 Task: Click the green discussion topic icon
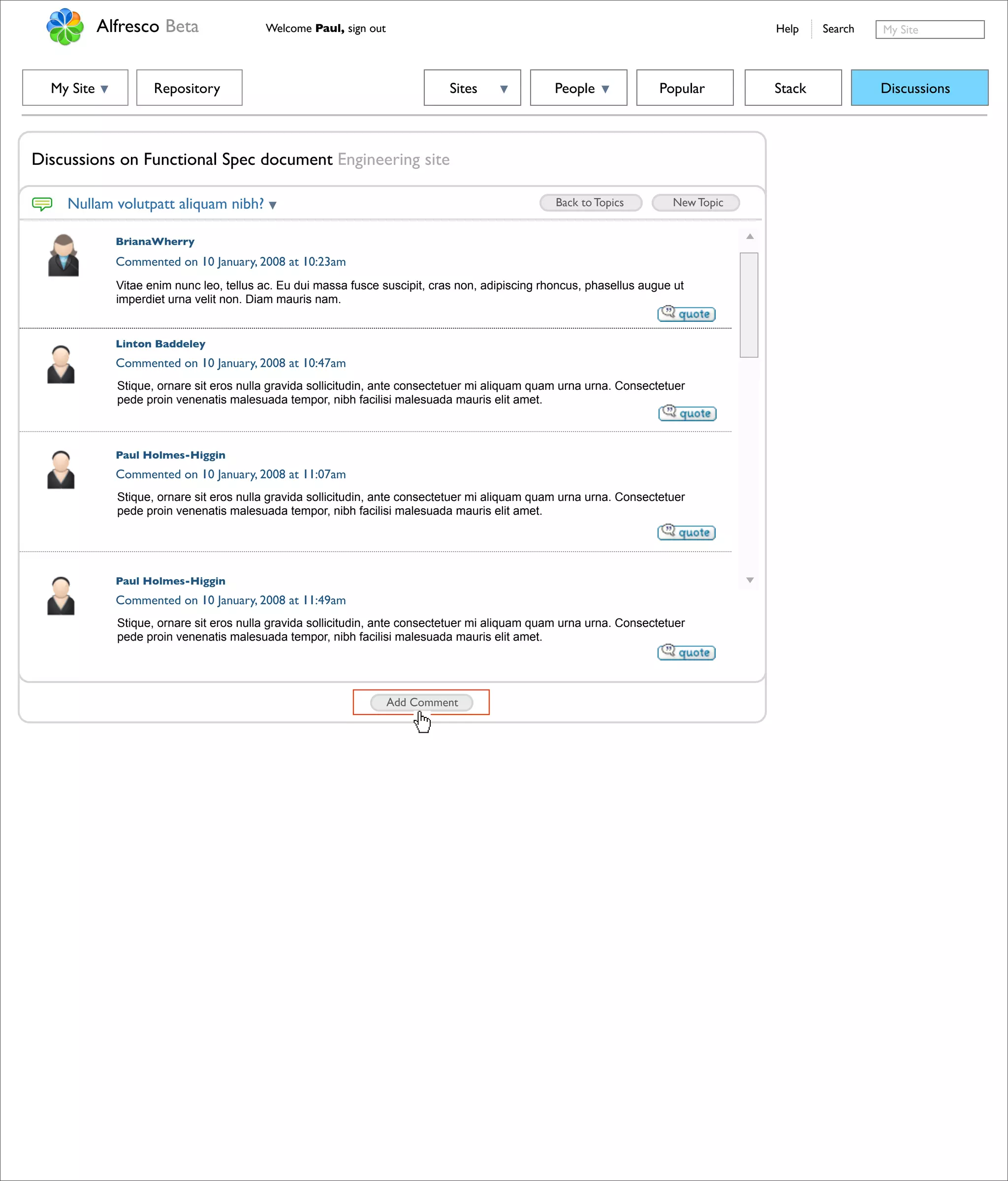click(42, 204)
